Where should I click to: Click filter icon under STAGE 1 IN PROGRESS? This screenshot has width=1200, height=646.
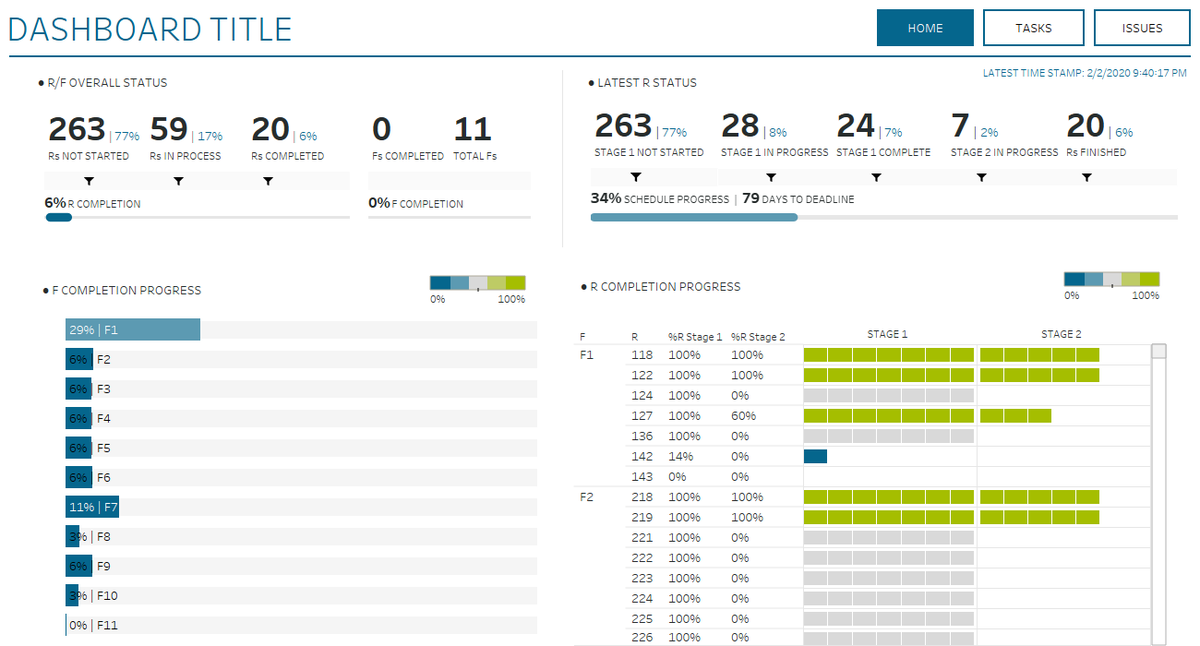(771, 177)
